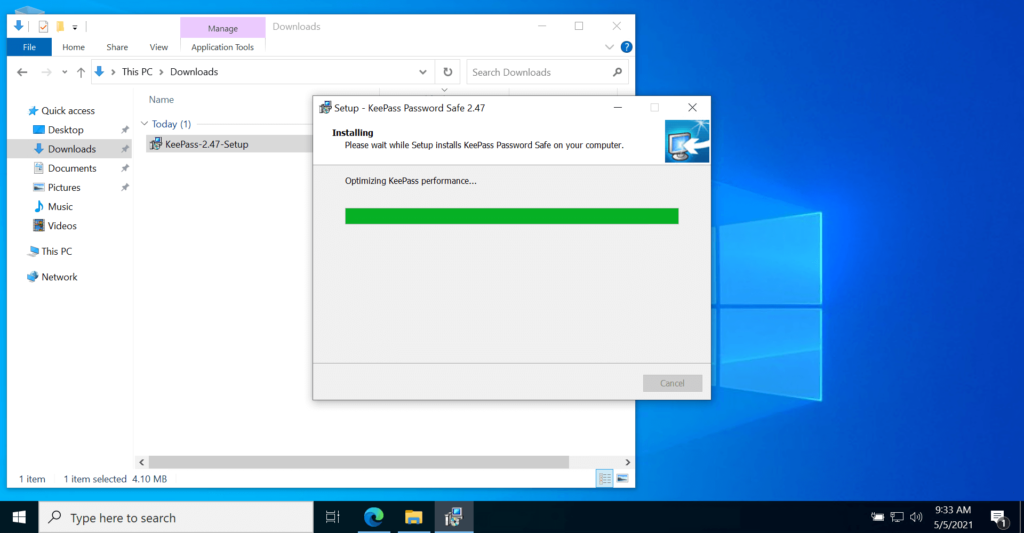This screenshot has width=1024, height=533.
Task: Minimize the KeePass Setup window
Action: pos(618,108)
